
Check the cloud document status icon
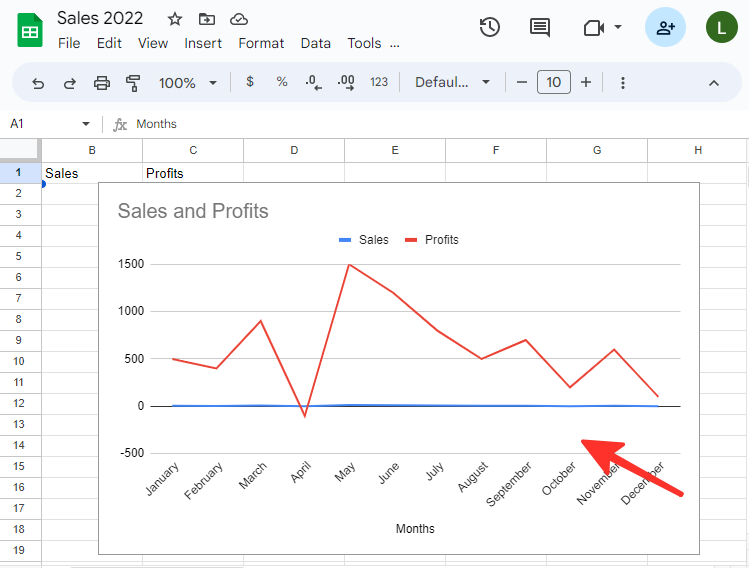pyautogui.click(x=238, y=19)
